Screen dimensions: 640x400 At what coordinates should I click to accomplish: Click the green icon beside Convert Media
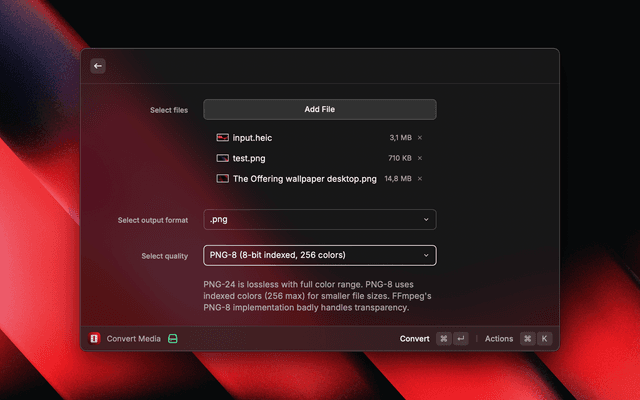coord(173,339)
